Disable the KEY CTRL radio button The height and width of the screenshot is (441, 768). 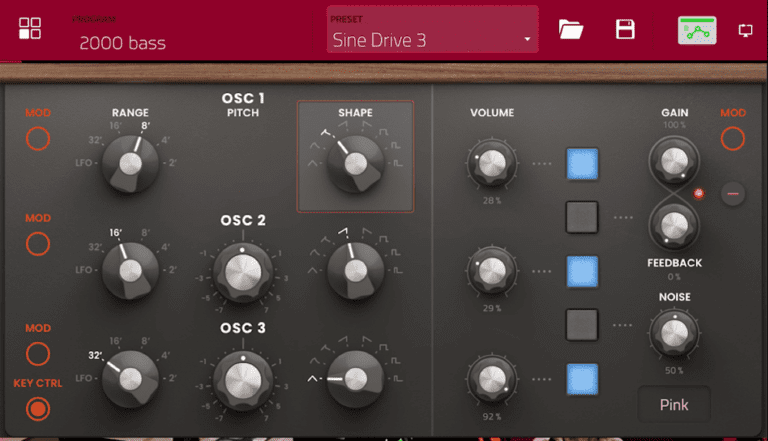click(x=38, y=408)
